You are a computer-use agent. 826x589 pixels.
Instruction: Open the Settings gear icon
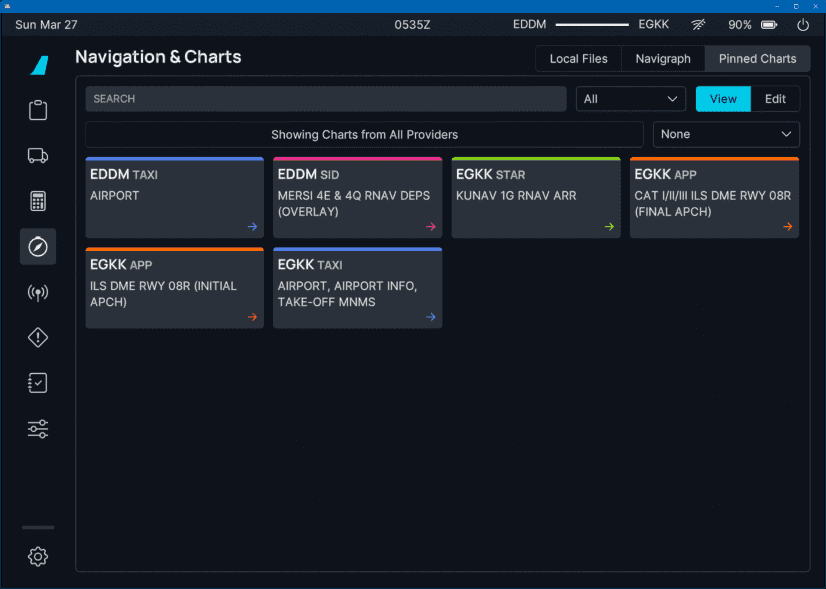38,557
